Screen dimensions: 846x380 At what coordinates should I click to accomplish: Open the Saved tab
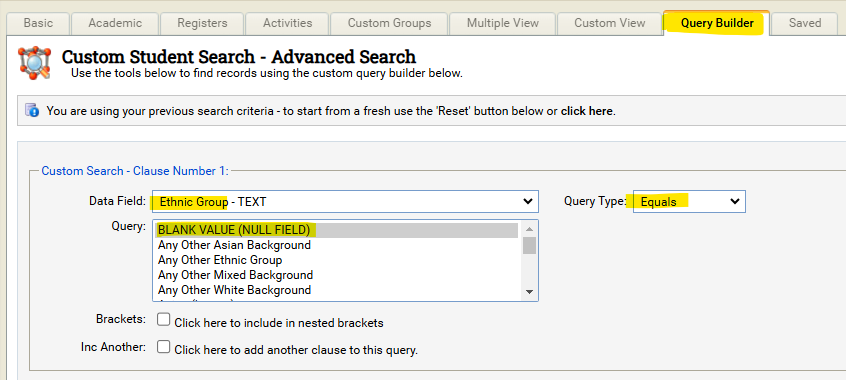pos(805,23)
